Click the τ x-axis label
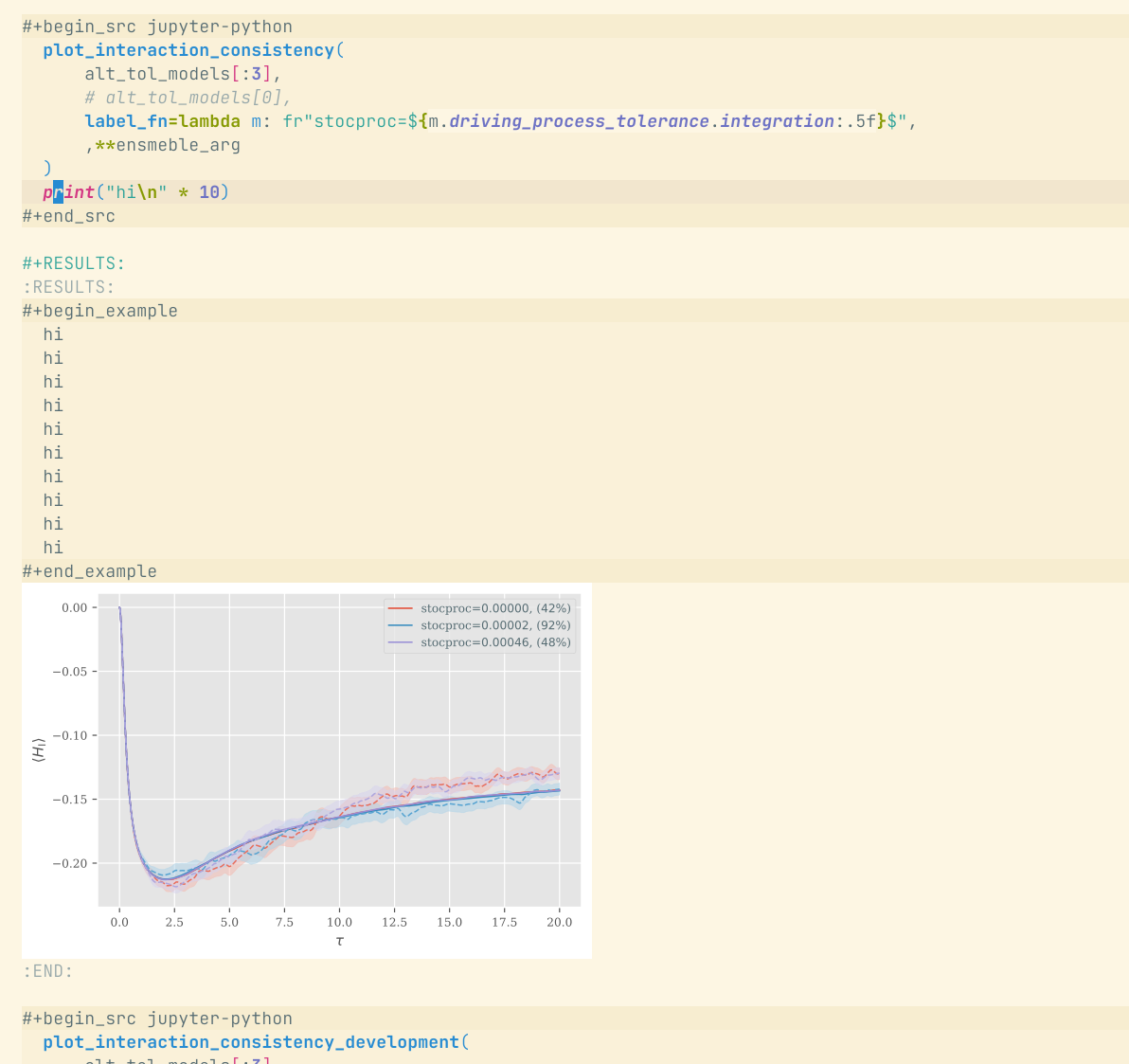The height and width of the screenshot is (1064, 1129). [x=340, y=942]
